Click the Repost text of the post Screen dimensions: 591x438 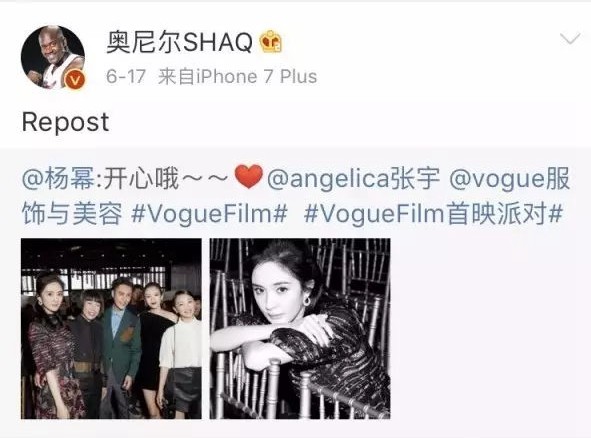pos(66,122)
